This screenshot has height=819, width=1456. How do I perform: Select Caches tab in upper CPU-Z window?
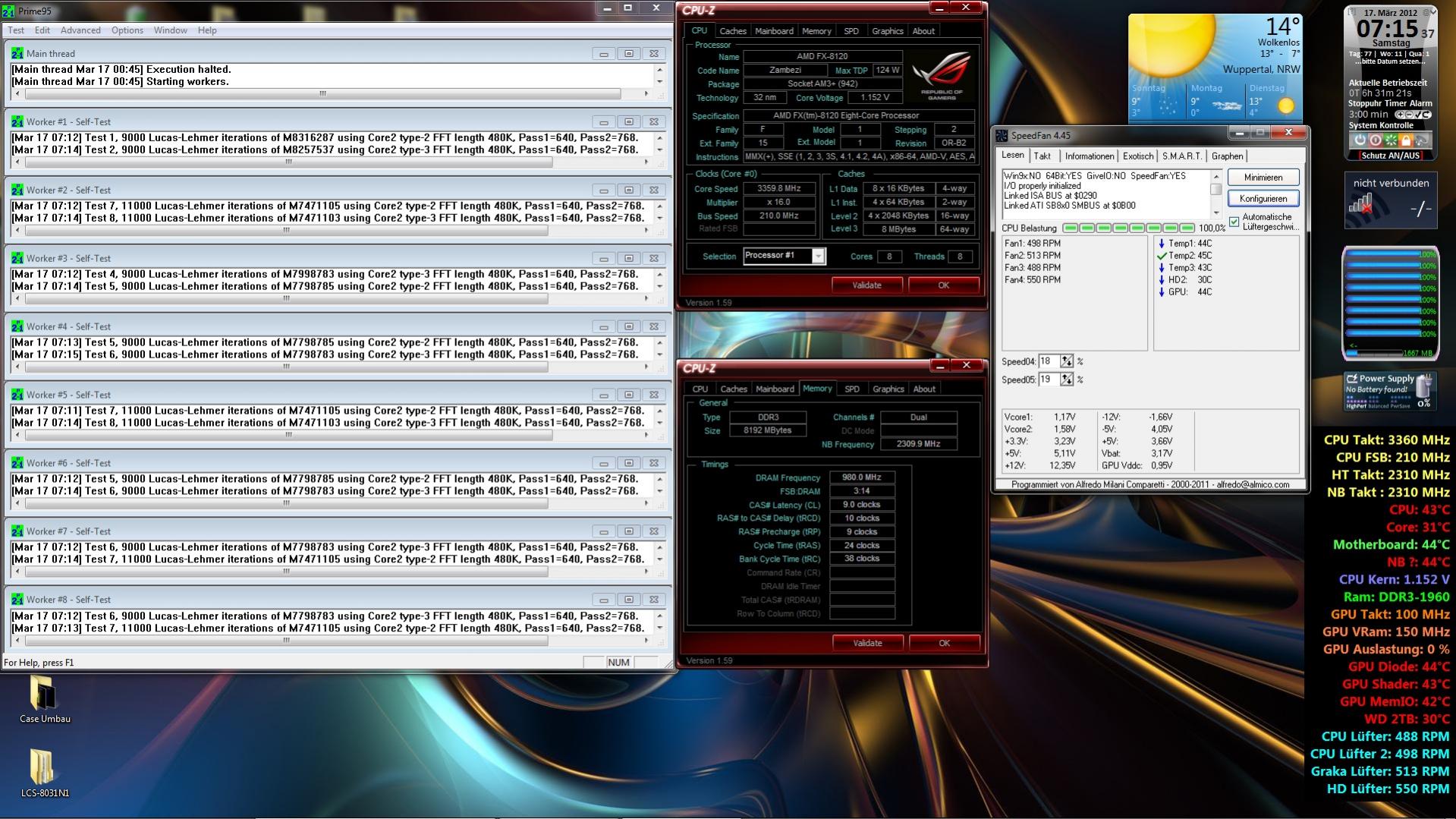(733, 31)
